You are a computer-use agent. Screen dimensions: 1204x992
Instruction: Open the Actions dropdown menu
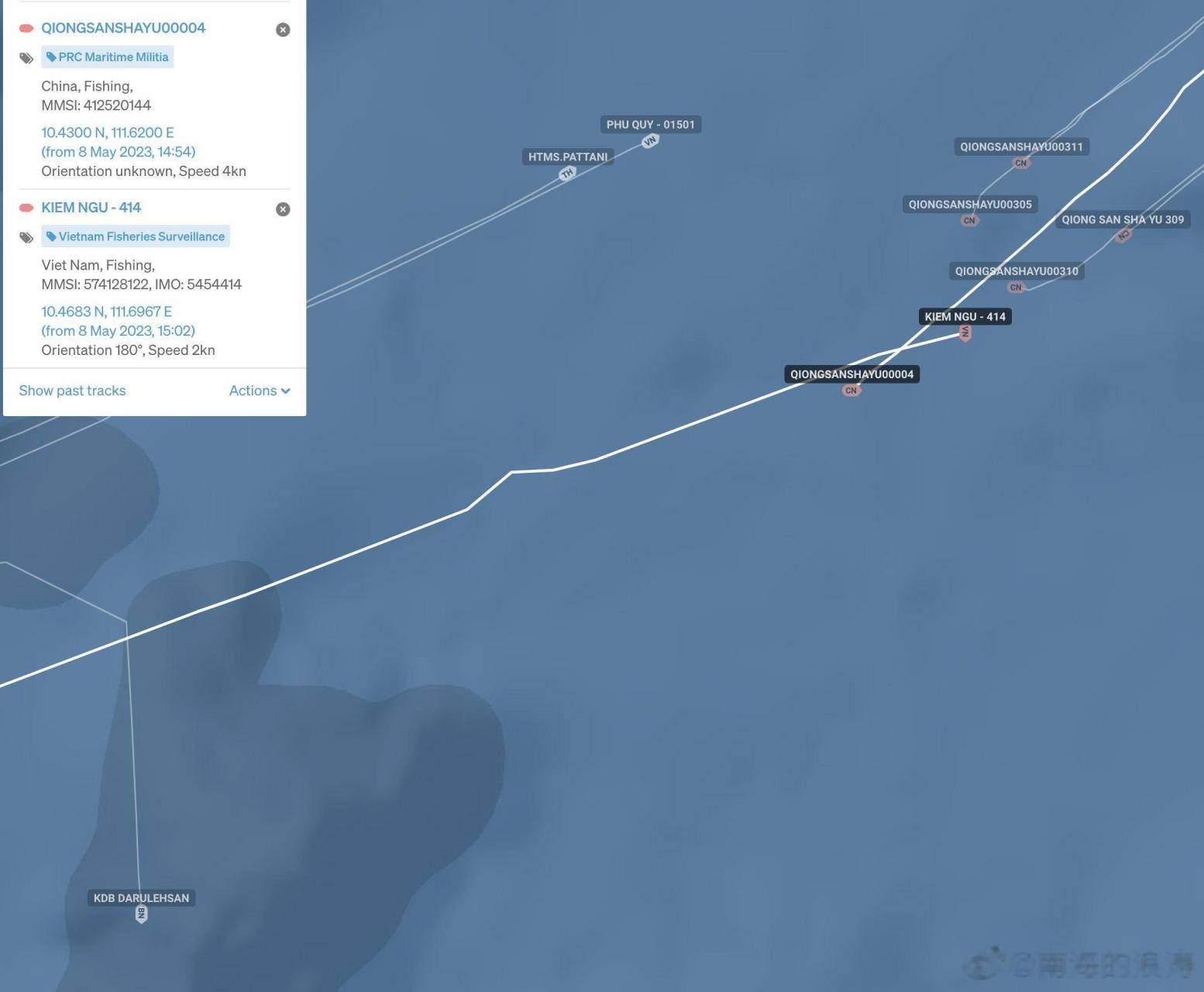260,391
